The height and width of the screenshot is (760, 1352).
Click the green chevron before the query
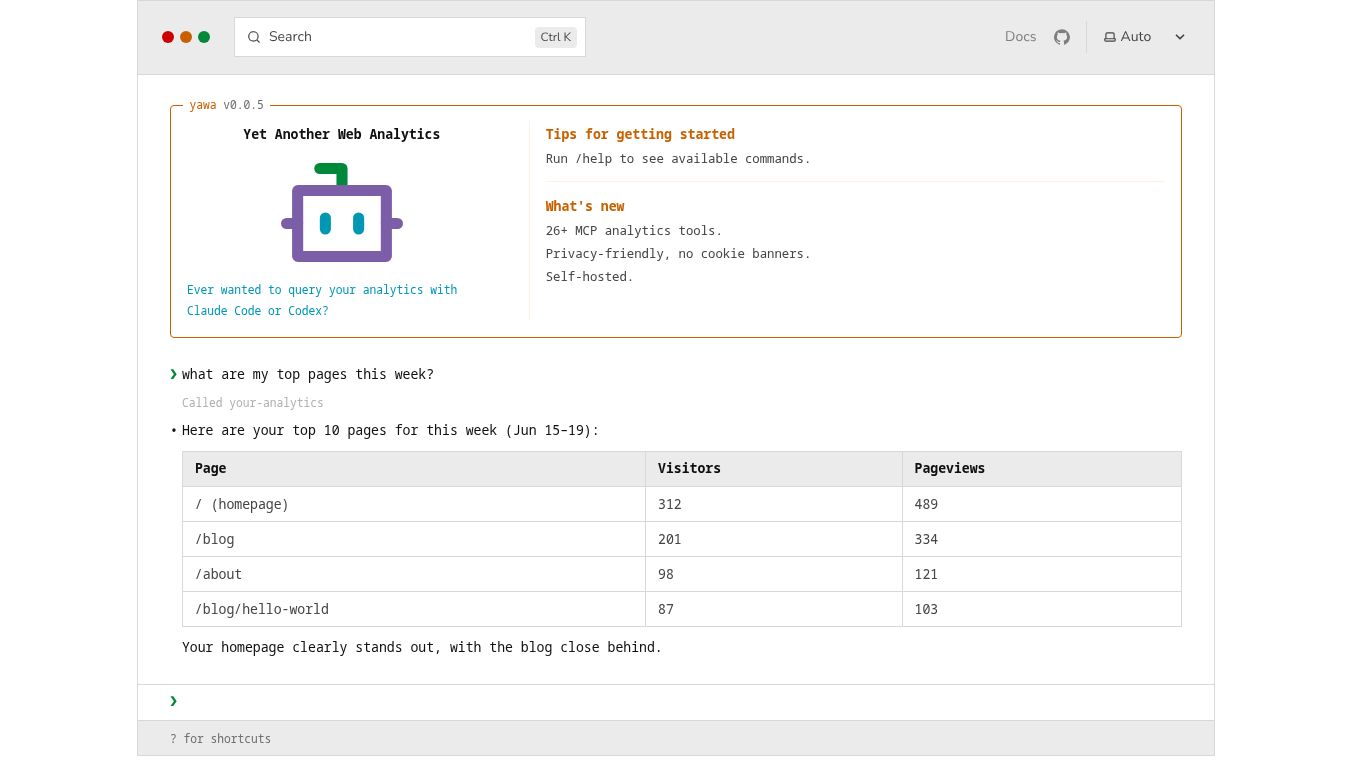[173, 374]
